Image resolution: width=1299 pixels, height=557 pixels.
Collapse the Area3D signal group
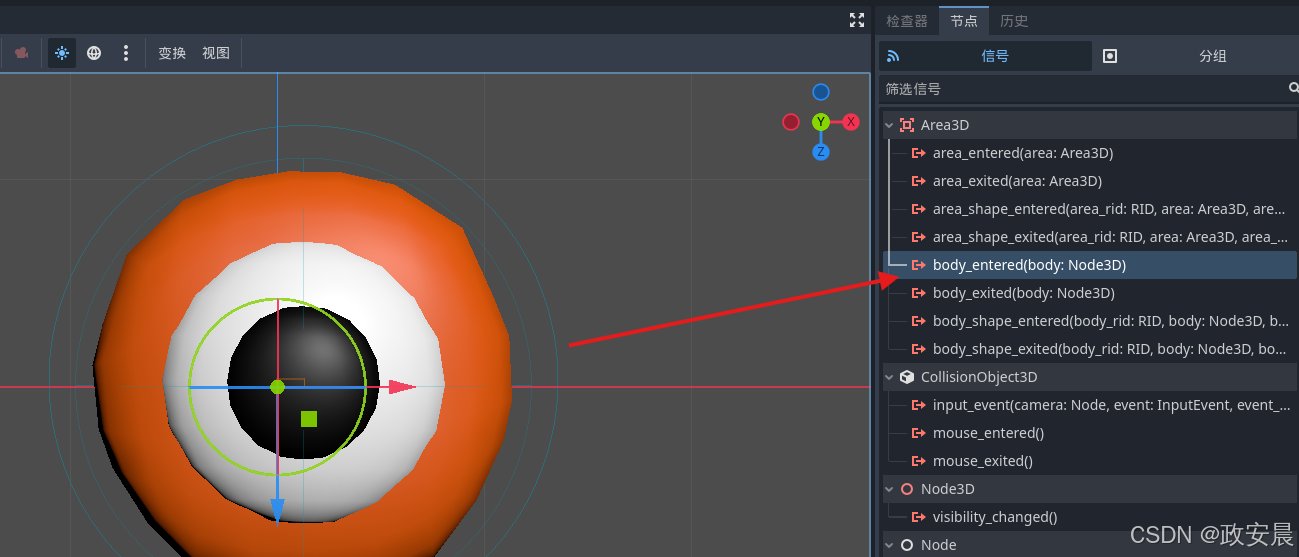[x=889, y=125]
